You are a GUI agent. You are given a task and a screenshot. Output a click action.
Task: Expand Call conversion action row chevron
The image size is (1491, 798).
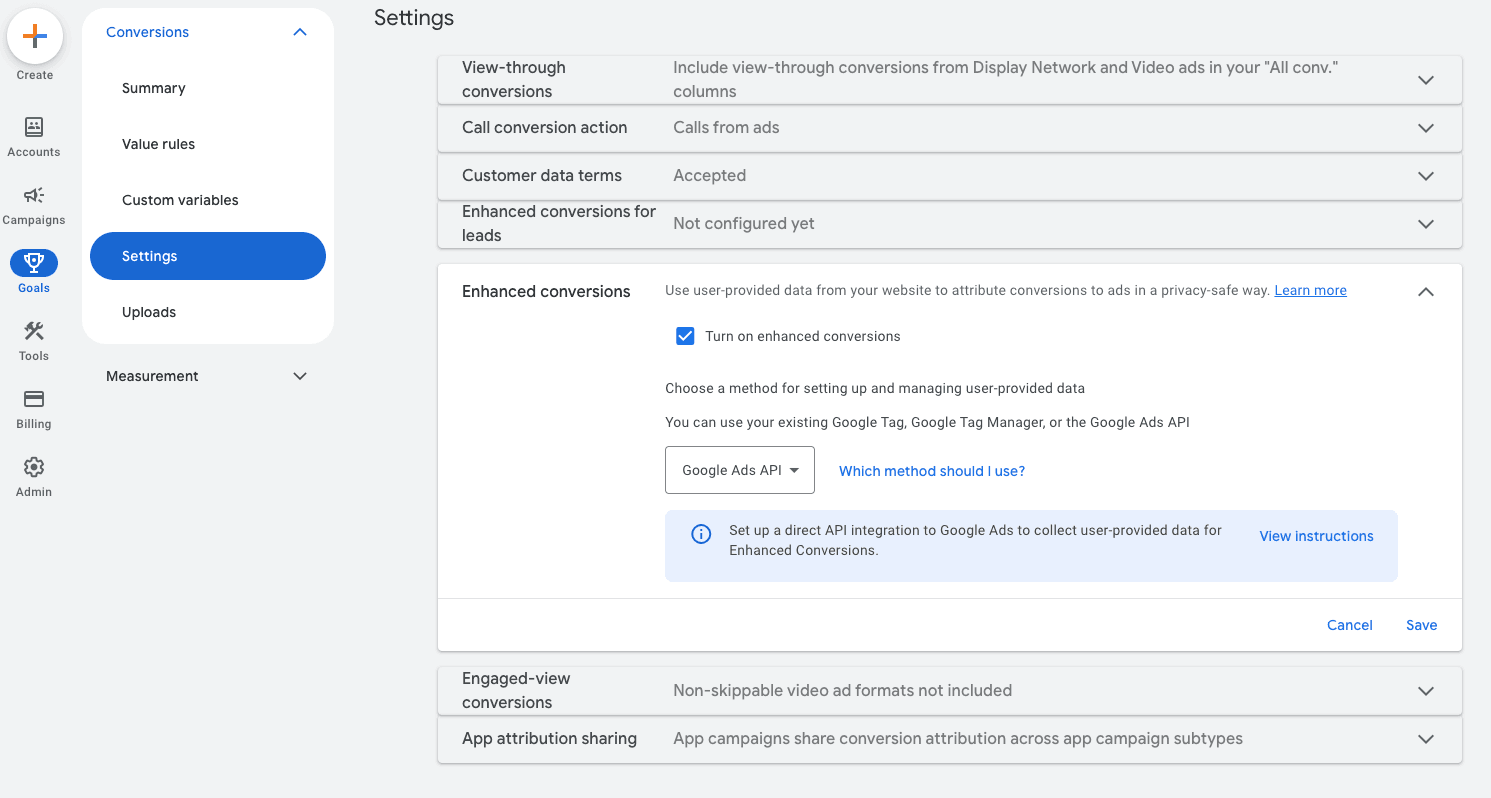(1426, 128)
